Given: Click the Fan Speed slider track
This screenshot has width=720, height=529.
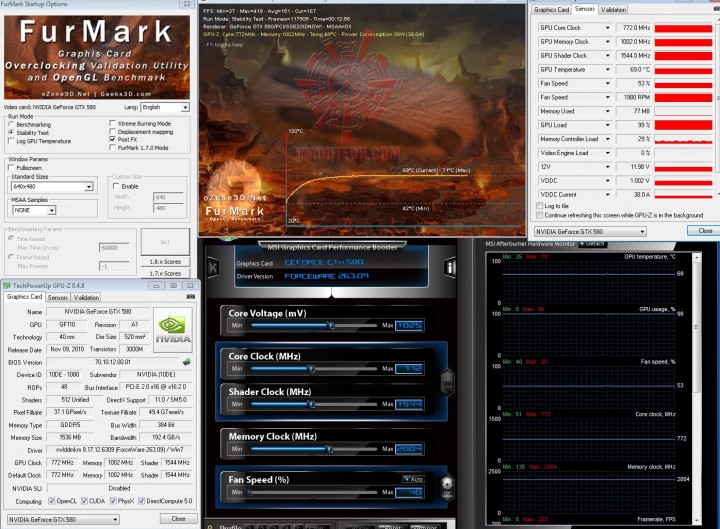Looking at the screenshot, I should [x=314, y=492].
